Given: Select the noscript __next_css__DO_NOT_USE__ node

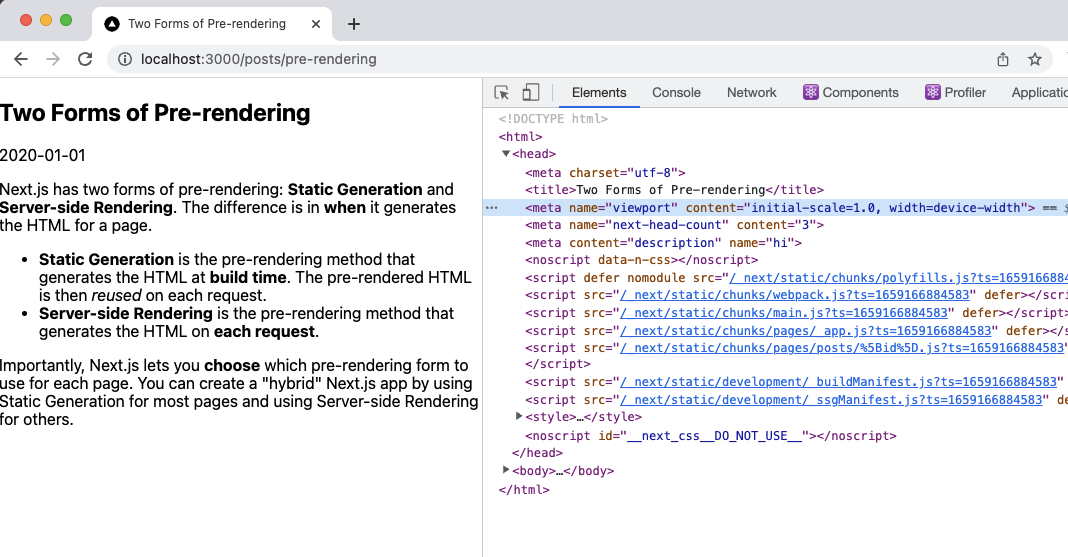Looking at the screenshot, I should 710,436.
